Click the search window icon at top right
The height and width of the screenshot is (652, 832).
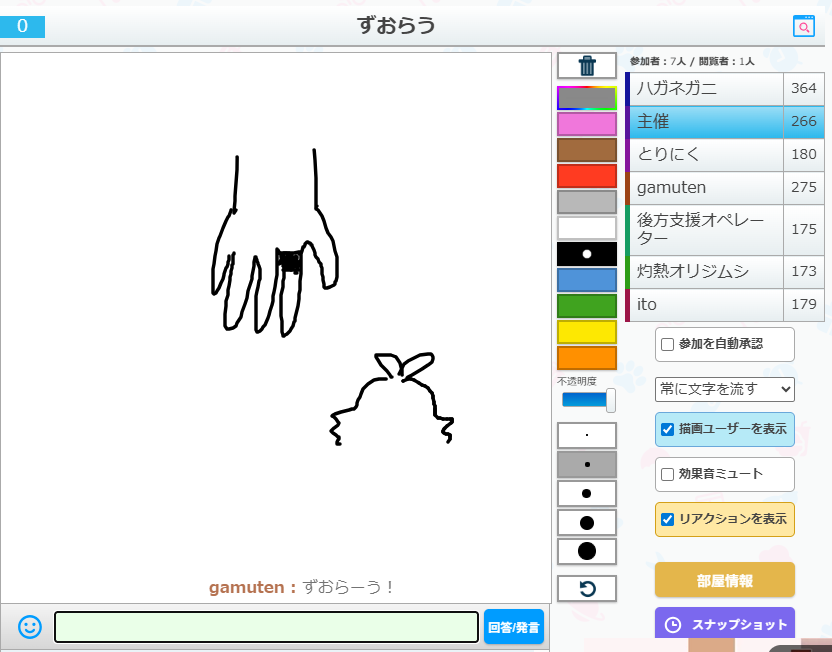(x=803, y=27)
